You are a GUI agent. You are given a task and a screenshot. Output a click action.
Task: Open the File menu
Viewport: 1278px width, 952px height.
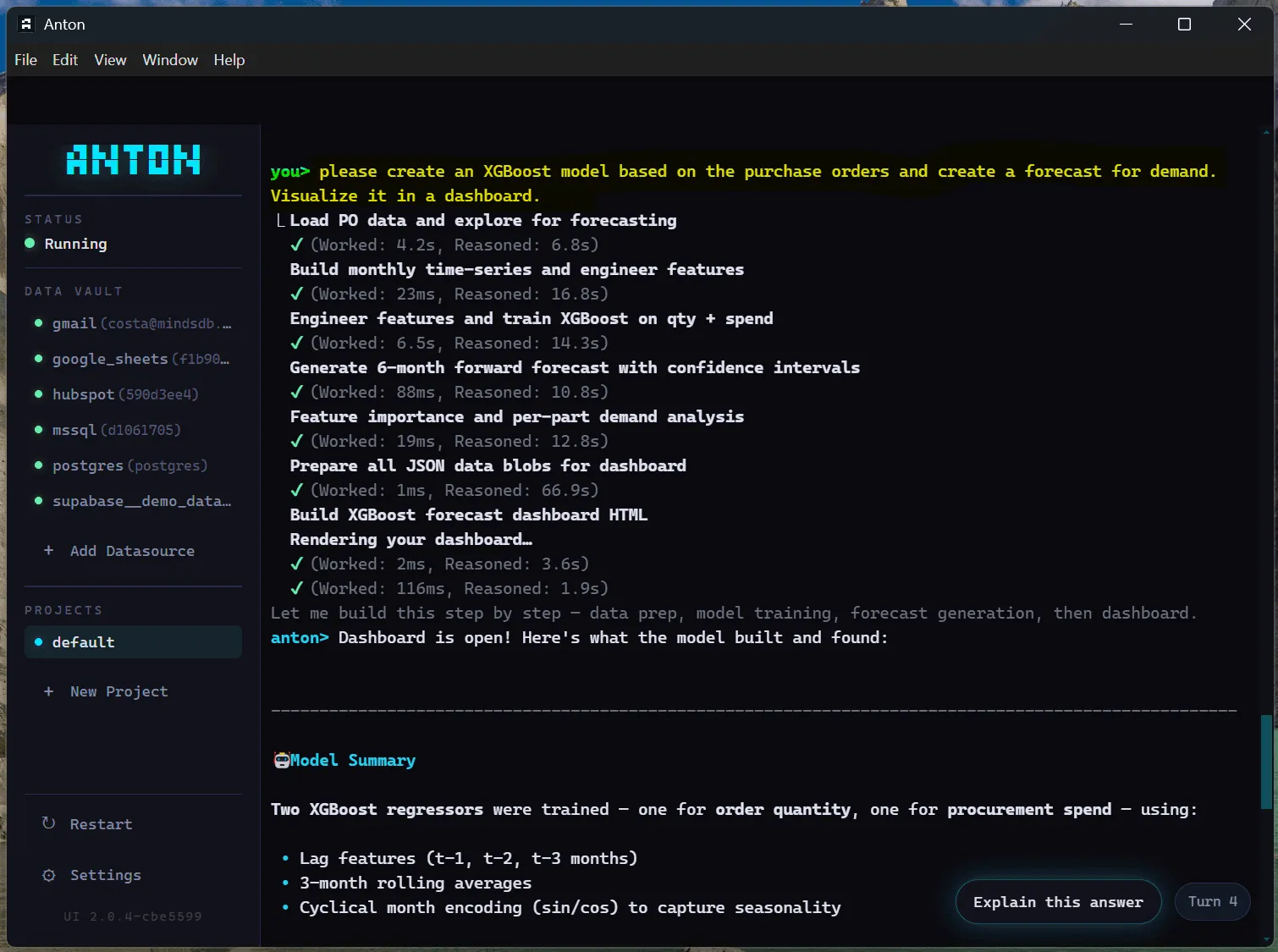point(25,60)
